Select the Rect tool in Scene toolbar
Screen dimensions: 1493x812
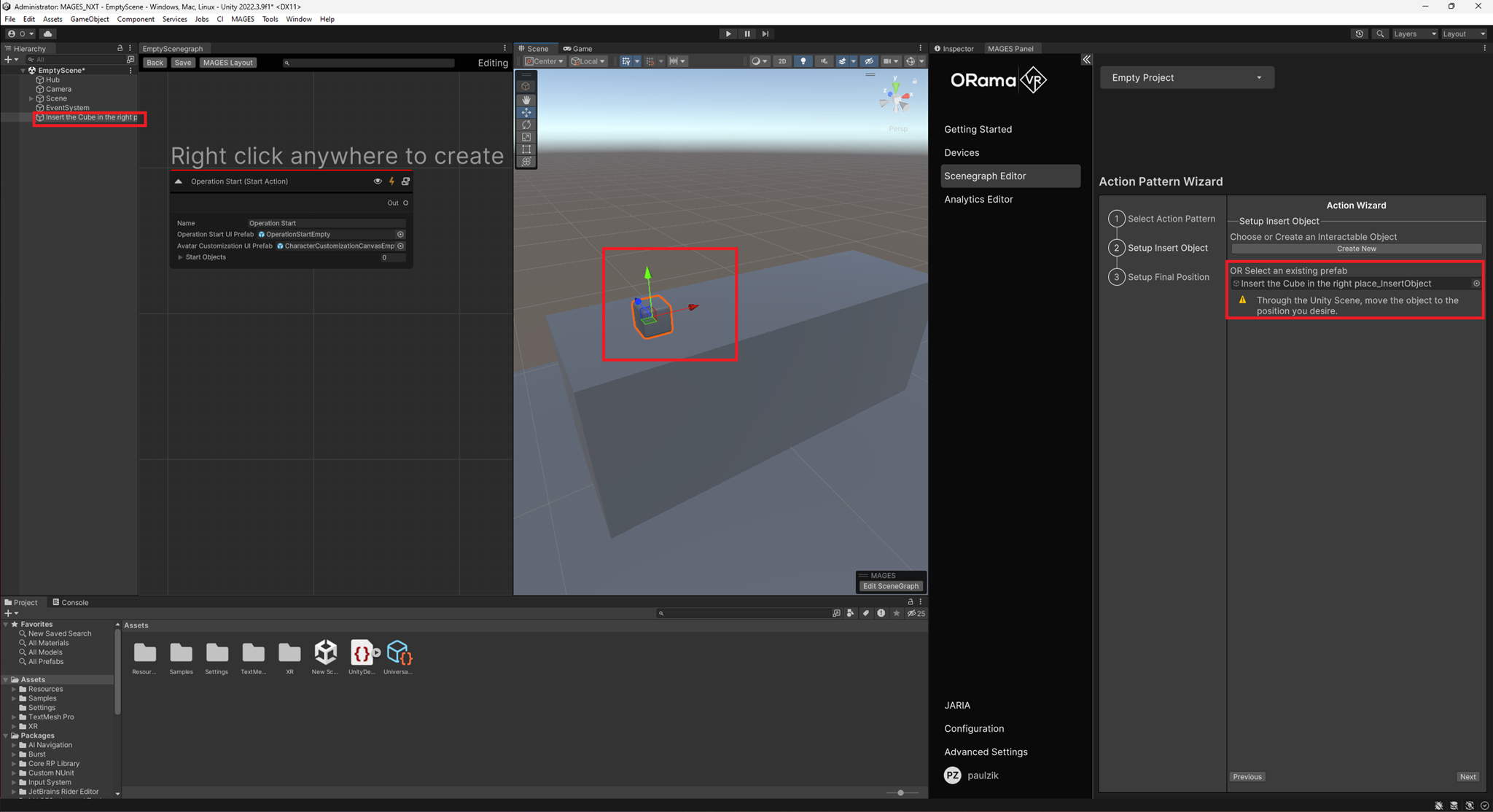(x=526, y=149)
